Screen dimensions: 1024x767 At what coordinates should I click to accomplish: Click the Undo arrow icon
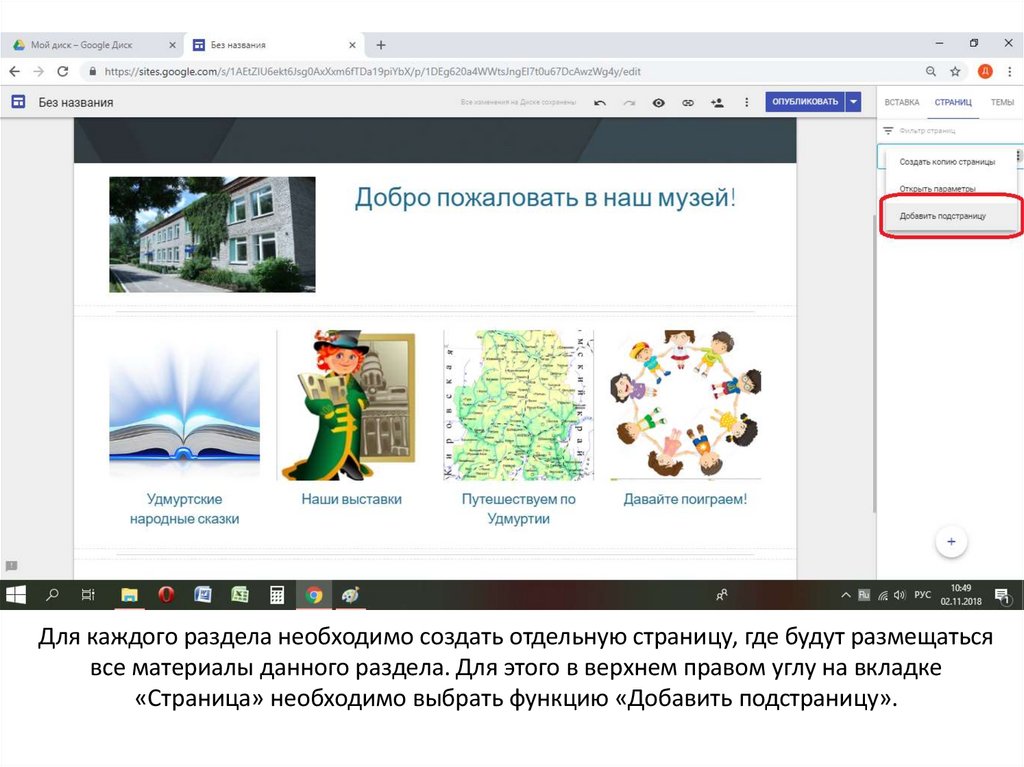pos(600,102)
